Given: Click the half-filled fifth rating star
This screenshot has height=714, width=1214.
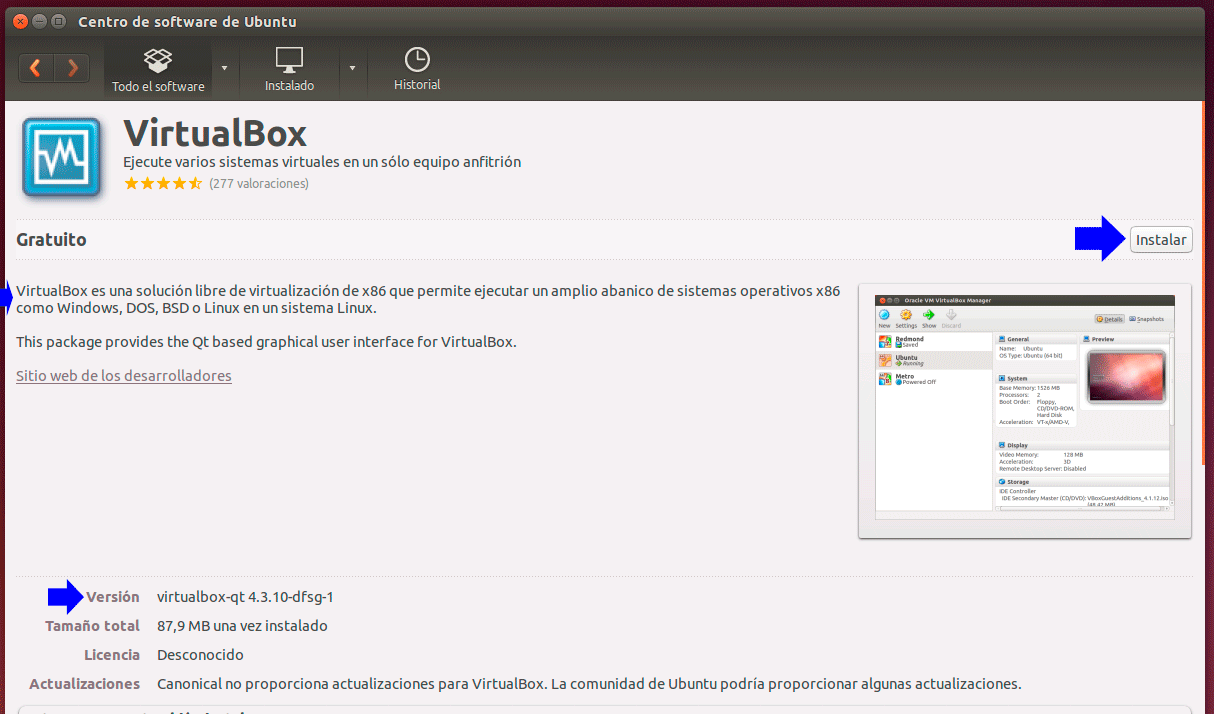Looking at the screenshot, I should 196,184.
